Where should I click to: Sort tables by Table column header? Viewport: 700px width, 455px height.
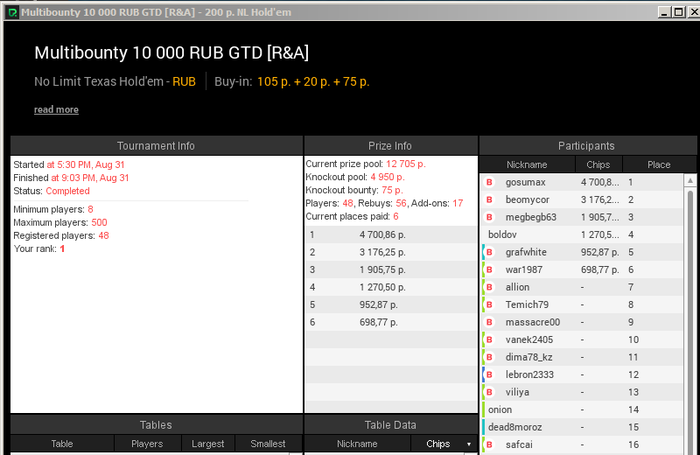click(62, 444)
